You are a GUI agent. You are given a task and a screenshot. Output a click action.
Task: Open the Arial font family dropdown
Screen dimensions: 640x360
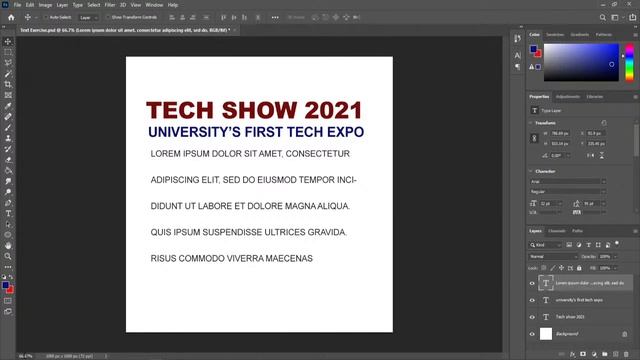point(568,181)
